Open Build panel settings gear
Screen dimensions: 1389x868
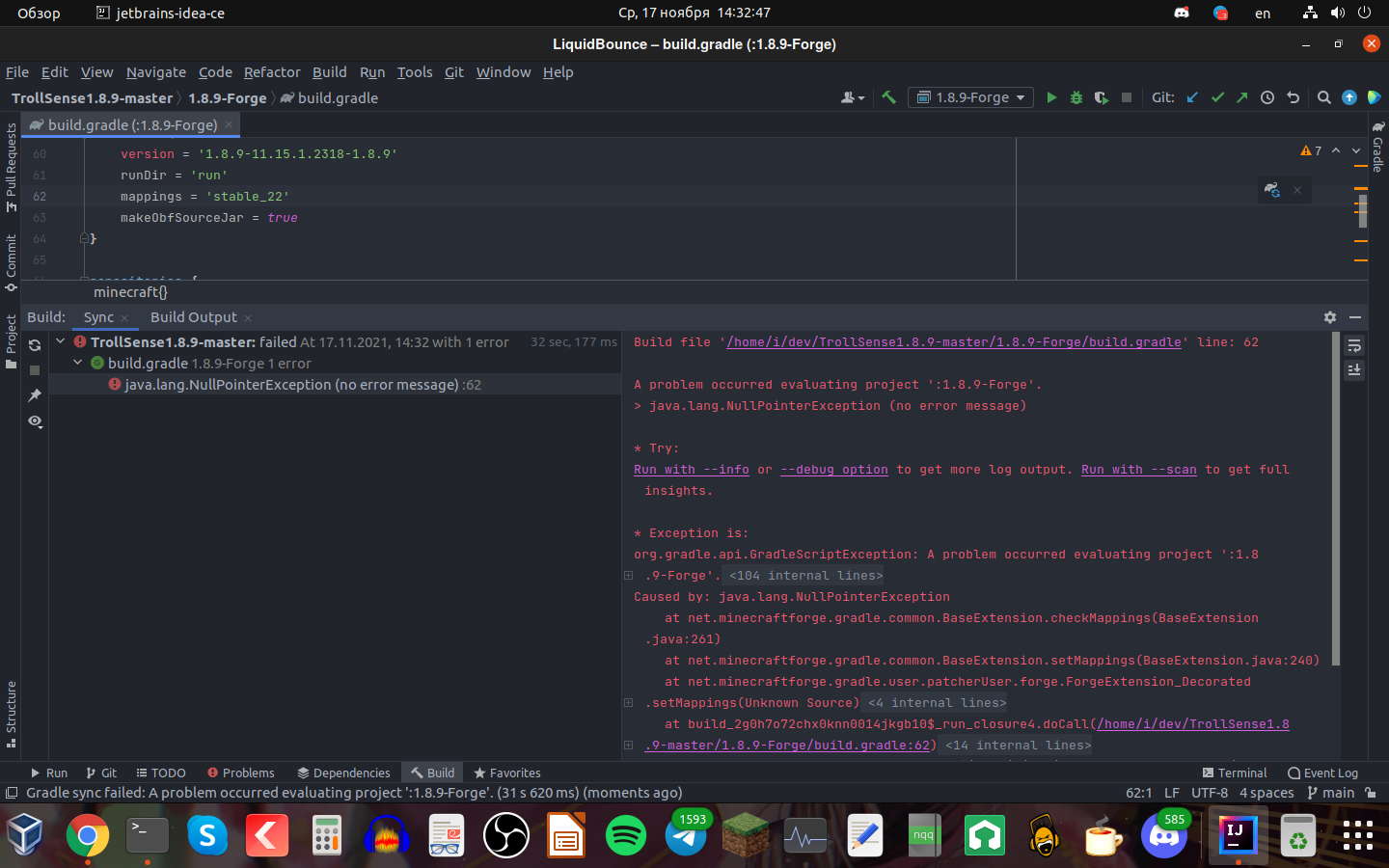coord(1330,317)
